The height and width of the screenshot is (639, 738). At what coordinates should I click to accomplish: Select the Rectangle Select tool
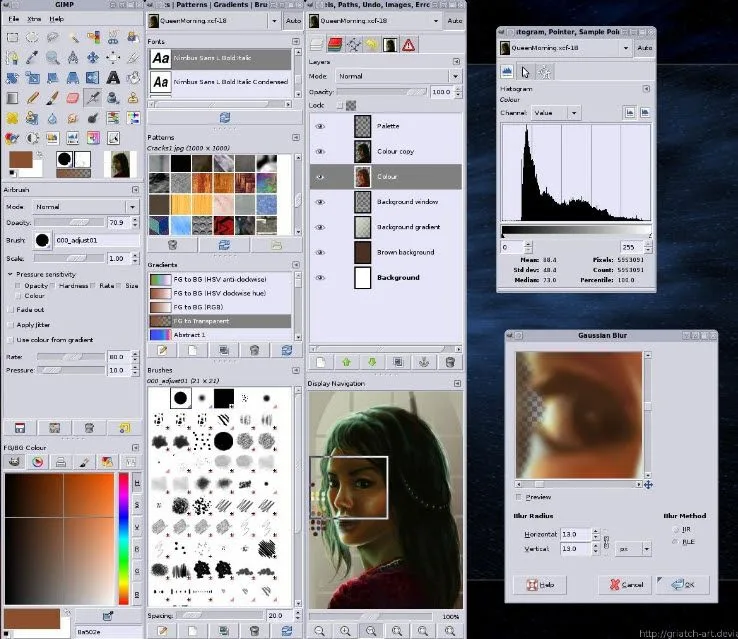coord(11,38)
